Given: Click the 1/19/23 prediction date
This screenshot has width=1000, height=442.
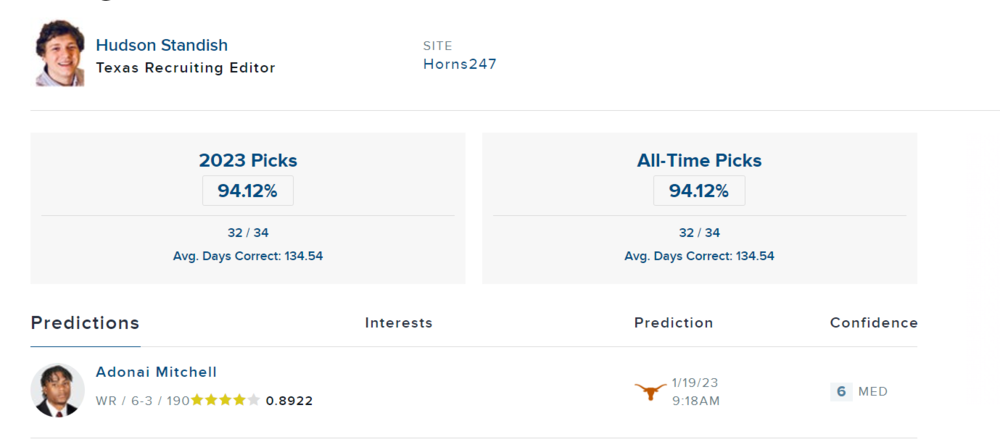Looking at the screenshot, I should point(695,382).
